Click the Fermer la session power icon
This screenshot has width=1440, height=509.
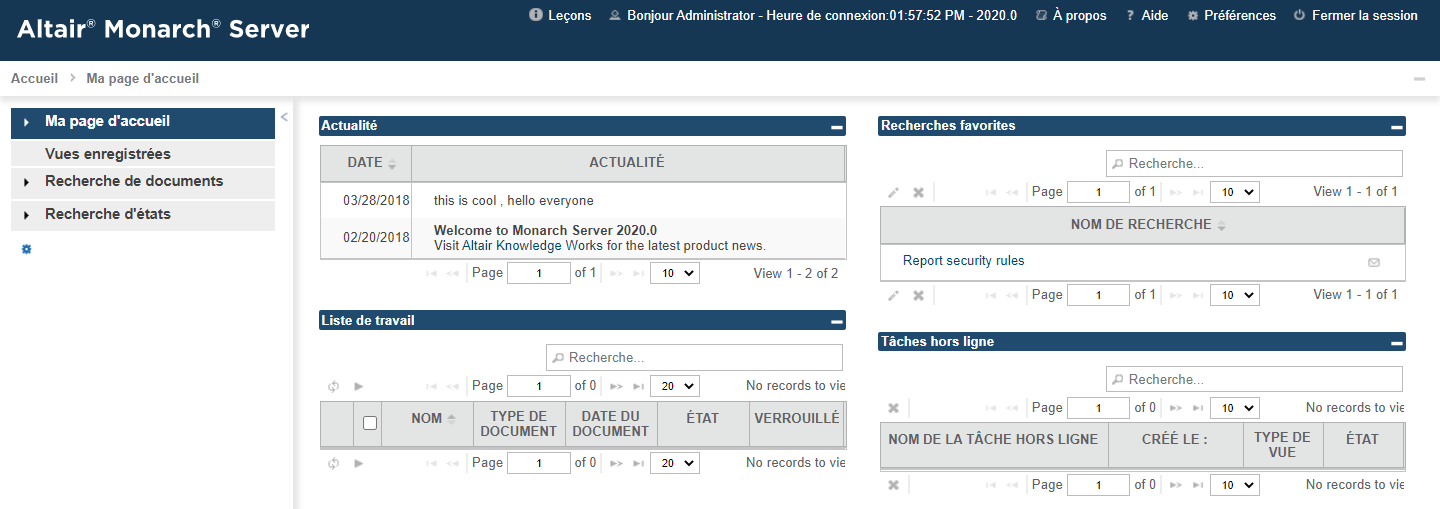coord(1299,16)
